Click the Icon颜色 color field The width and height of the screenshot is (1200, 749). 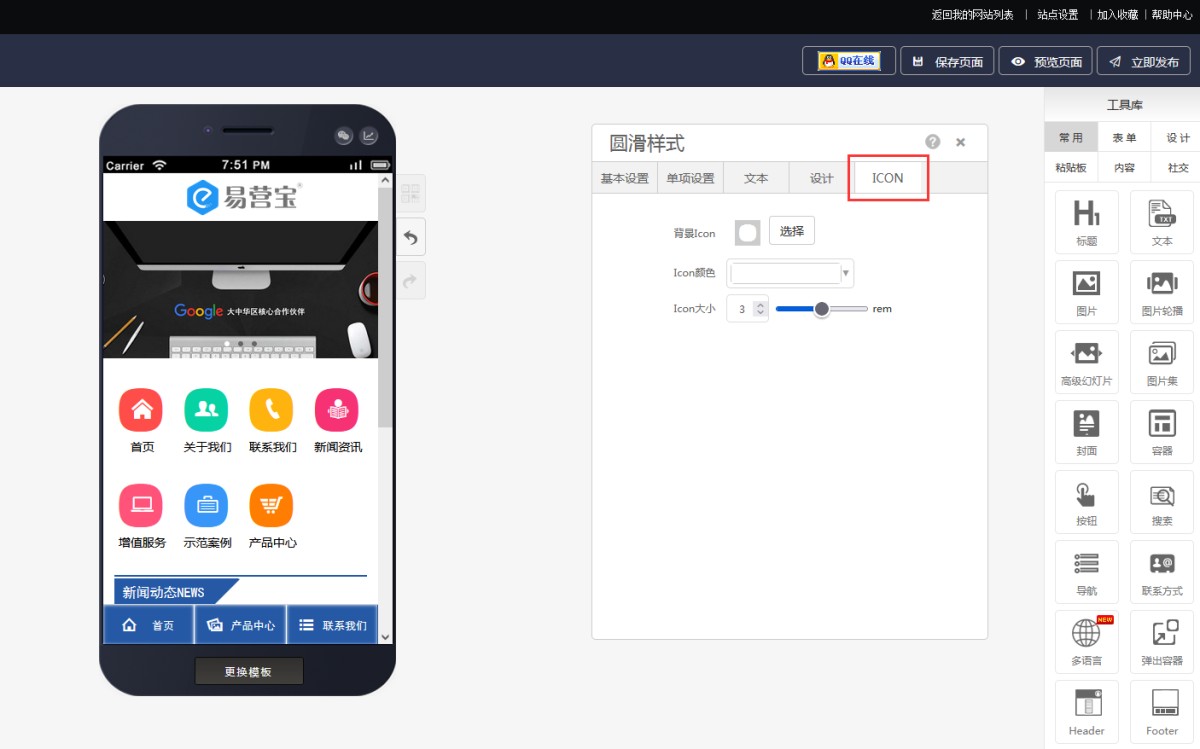pyautogui.click(x=786, y=273)
